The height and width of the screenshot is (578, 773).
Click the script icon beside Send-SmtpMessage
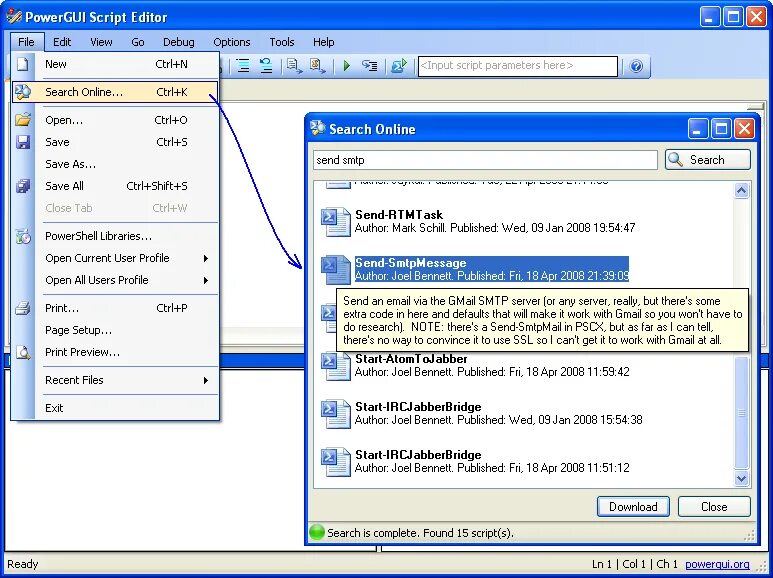point(336,269)
